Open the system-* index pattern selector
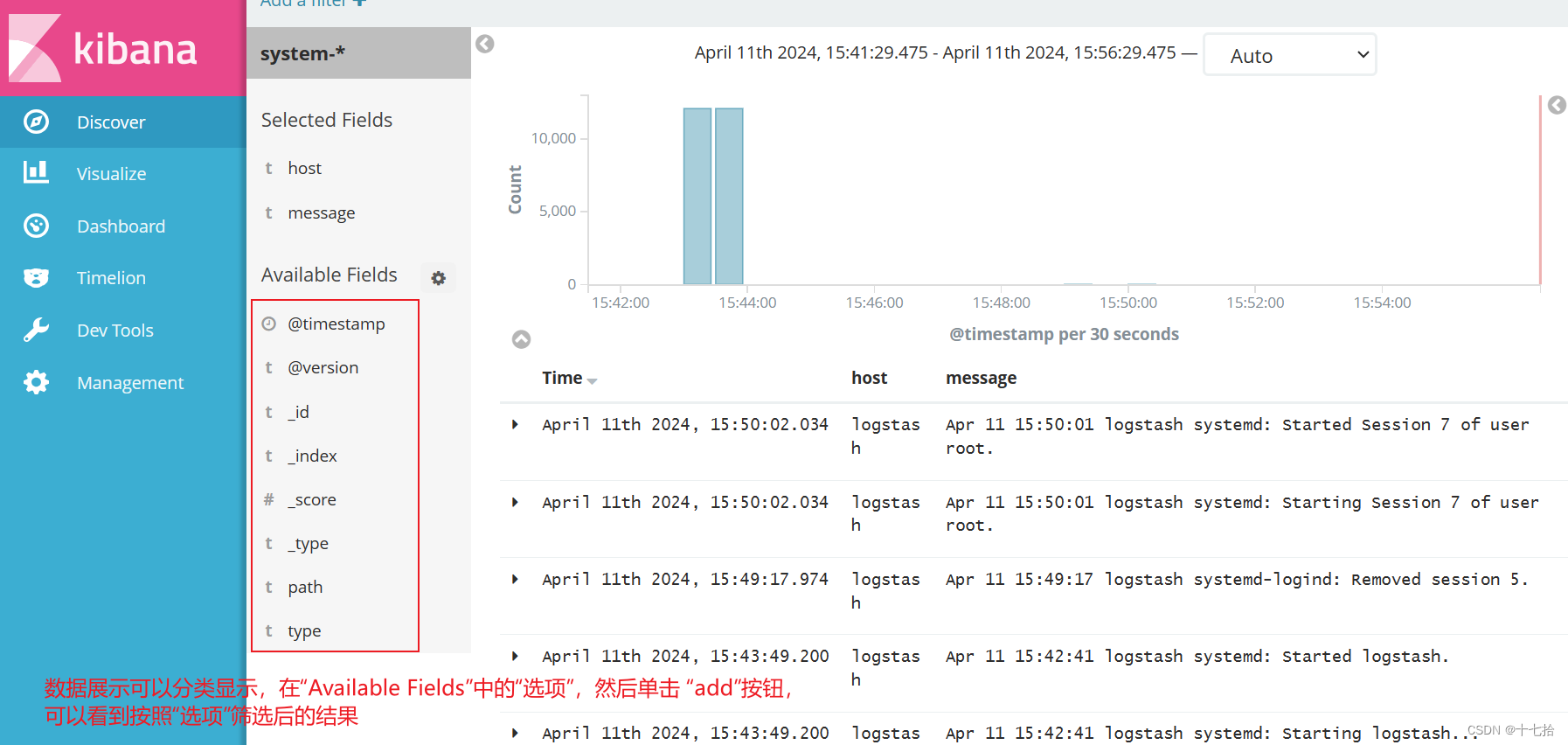The image size is (1568, 745). pos(358,53)
